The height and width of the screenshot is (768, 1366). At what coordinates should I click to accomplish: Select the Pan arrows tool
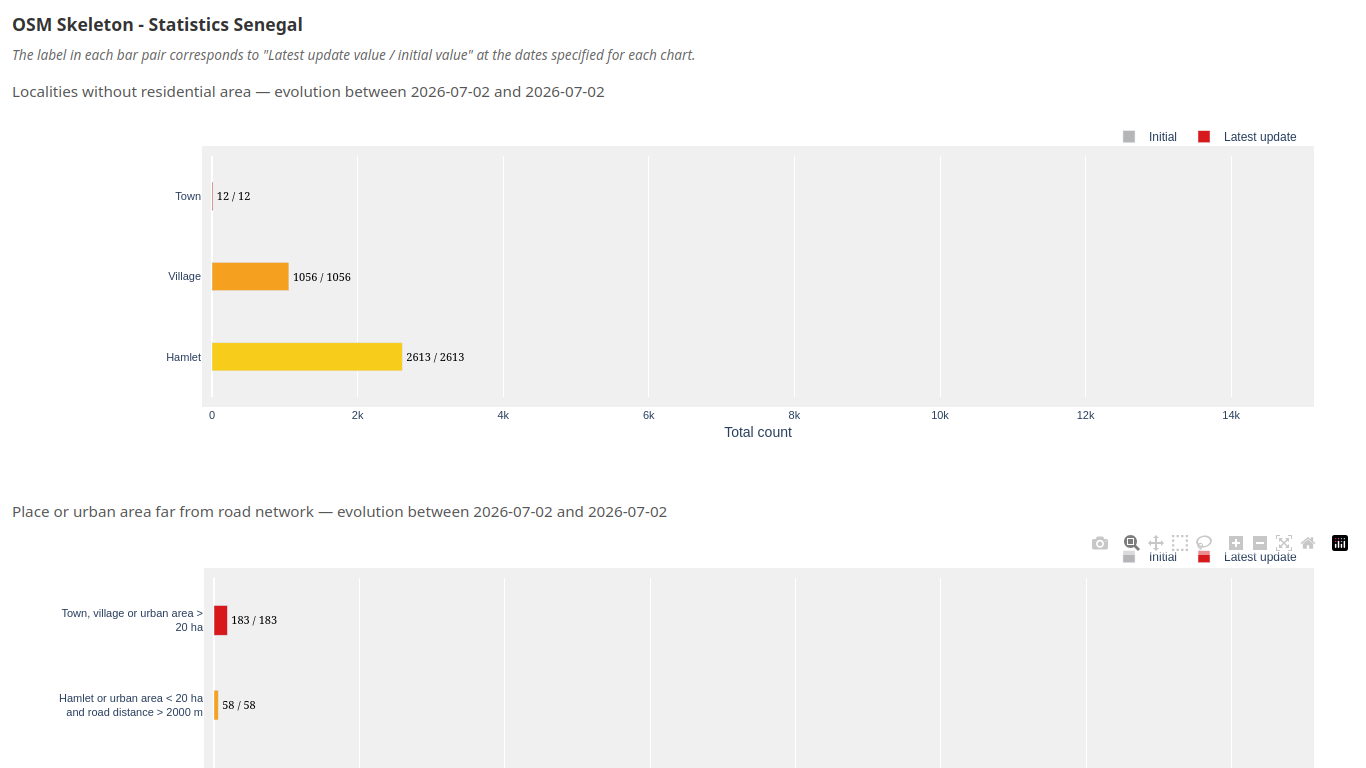(x=1156, y=543)
